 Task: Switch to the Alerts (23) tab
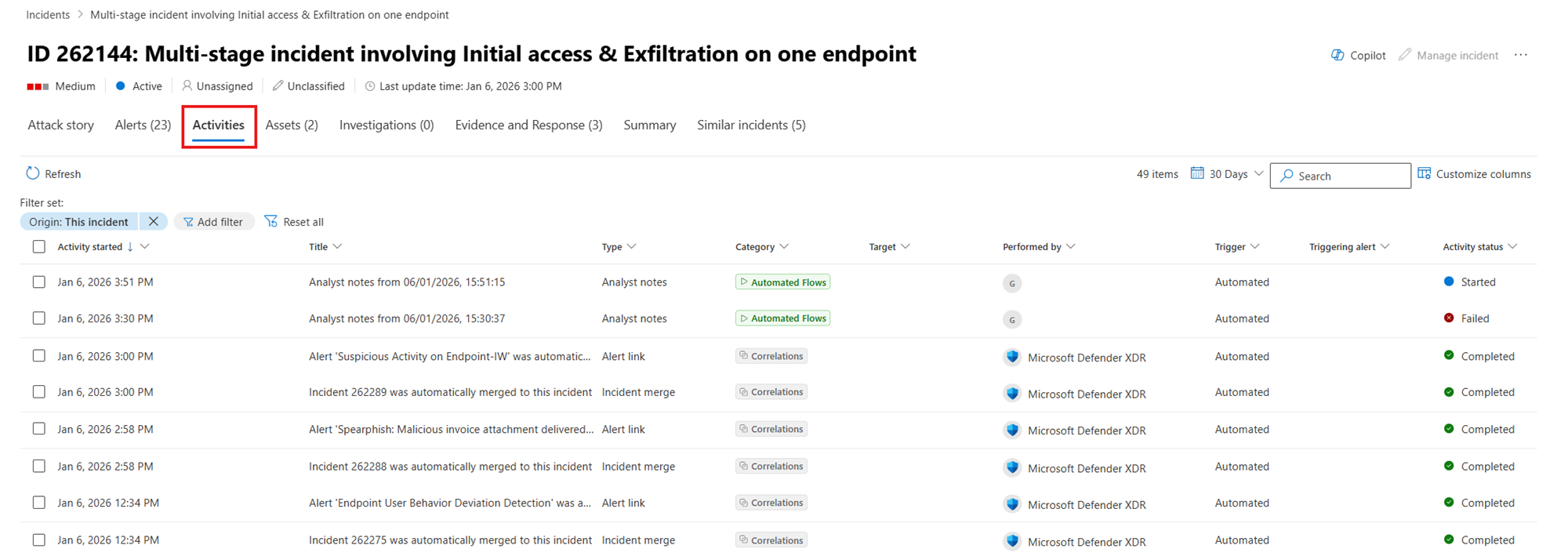pos(143,125)
